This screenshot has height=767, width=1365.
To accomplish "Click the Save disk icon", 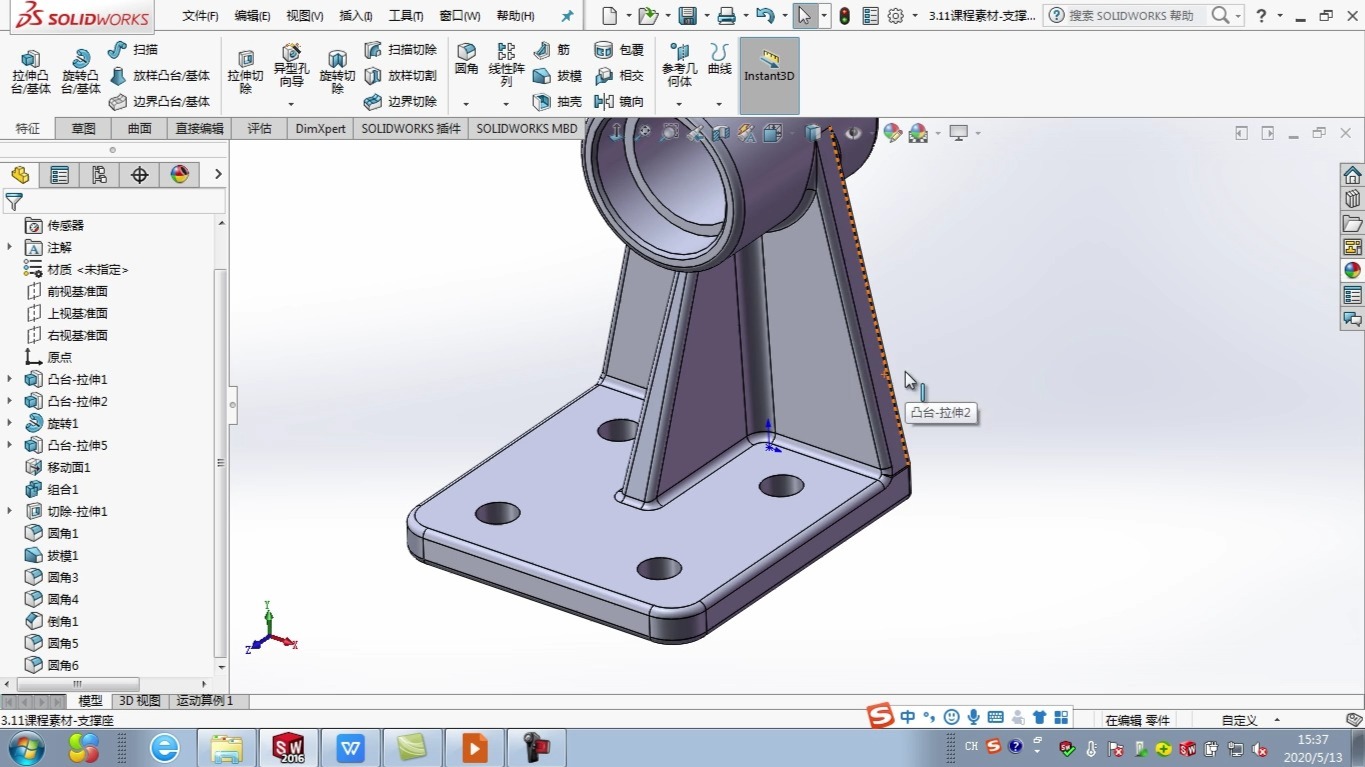I will tap(687, 16).
